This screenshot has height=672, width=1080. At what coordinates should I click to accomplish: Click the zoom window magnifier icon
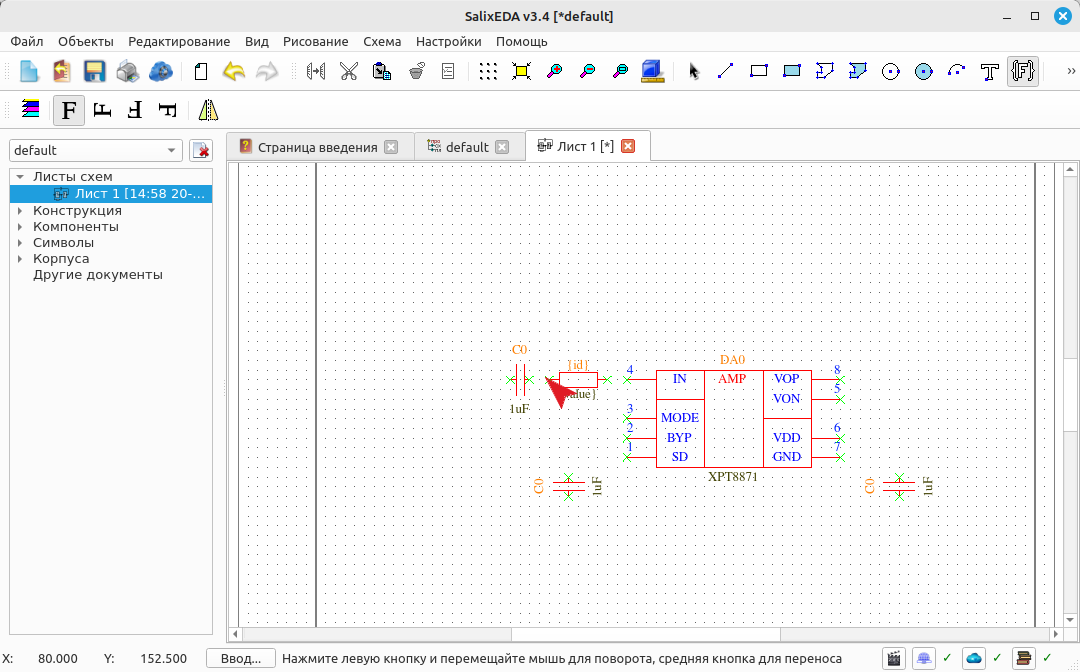[621, 71]
